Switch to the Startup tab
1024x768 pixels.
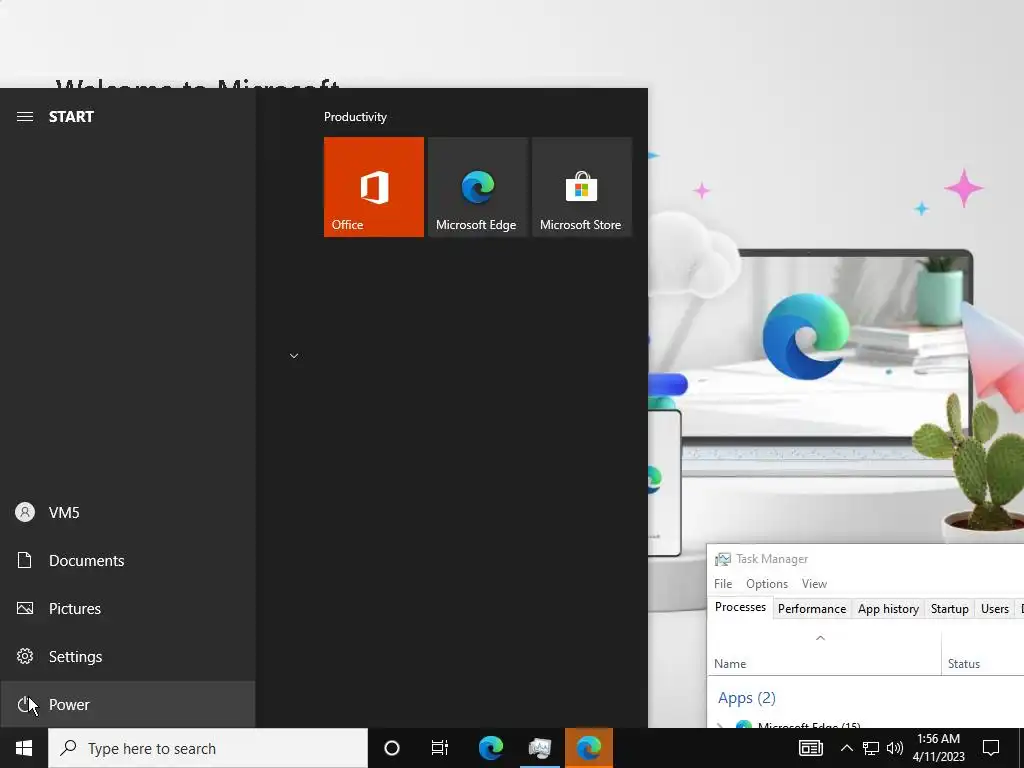pos(950,609)
